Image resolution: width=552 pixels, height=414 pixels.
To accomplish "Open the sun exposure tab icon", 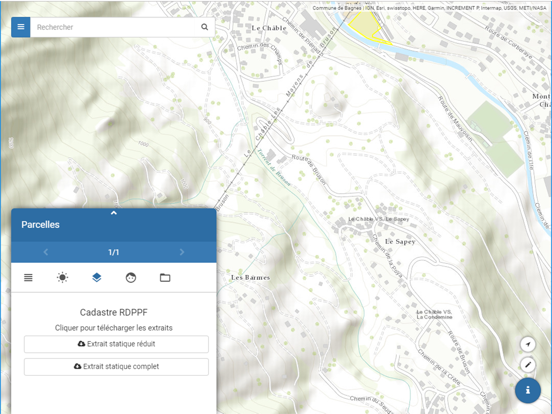I will tap(63, 278).
